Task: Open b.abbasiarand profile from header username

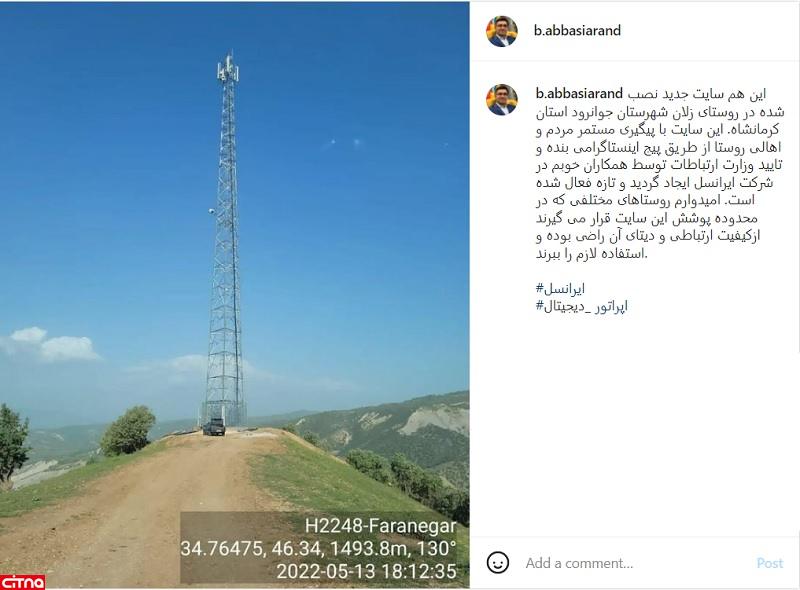Action: coord(577,30)
